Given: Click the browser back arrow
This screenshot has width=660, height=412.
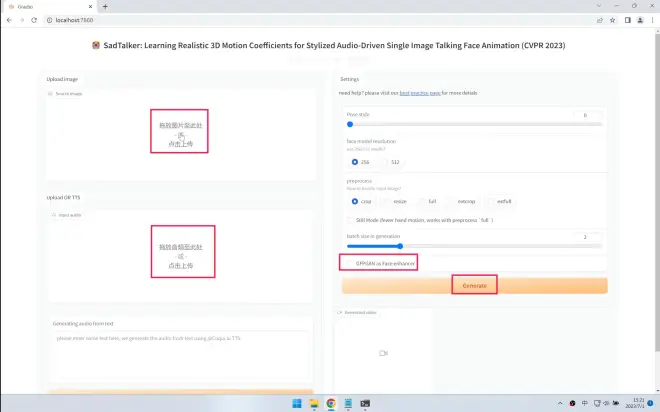Looking at the screenshot, I should point(9,20).
